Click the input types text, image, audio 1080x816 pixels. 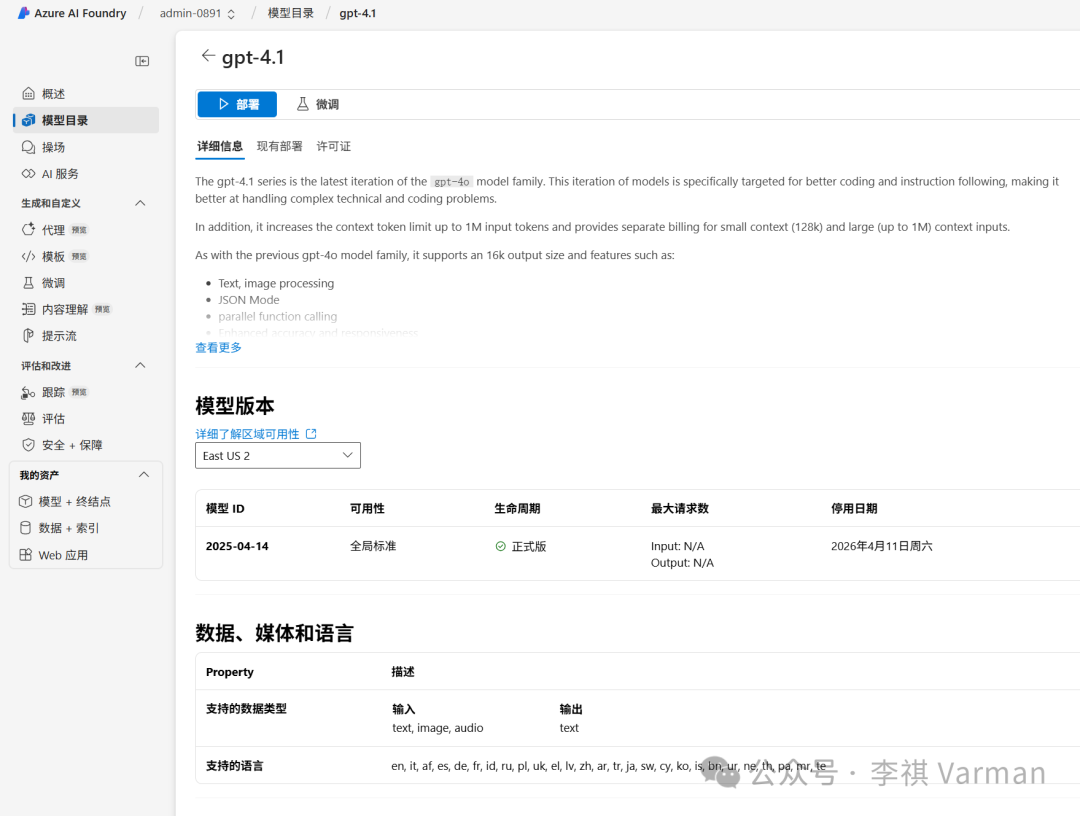tap(438, 728)
